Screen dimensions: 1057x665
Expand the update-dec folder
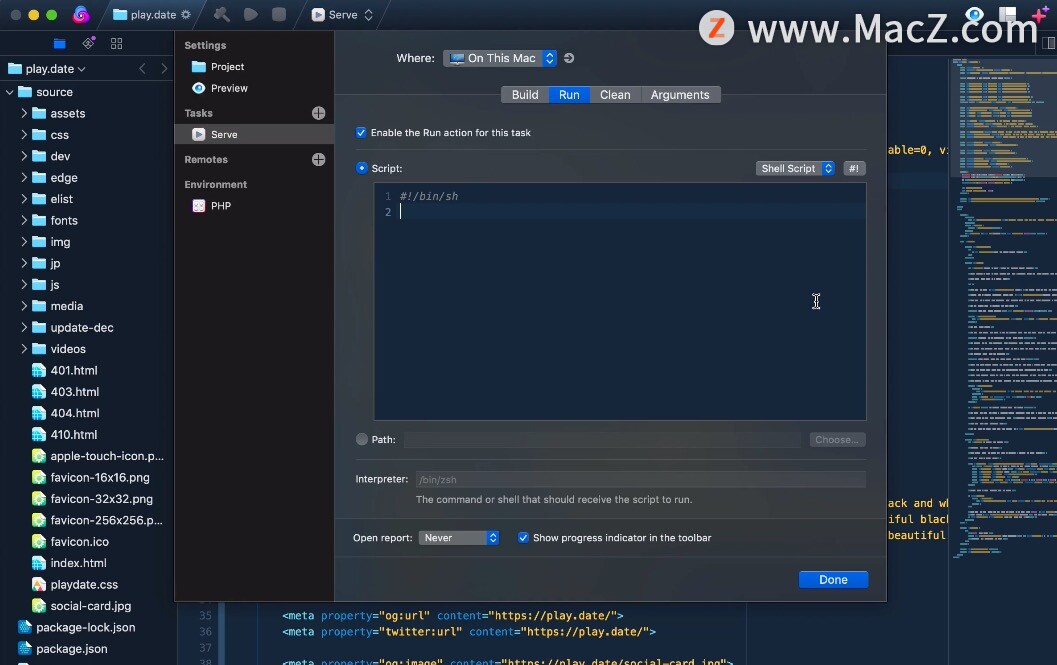point(24,327)
